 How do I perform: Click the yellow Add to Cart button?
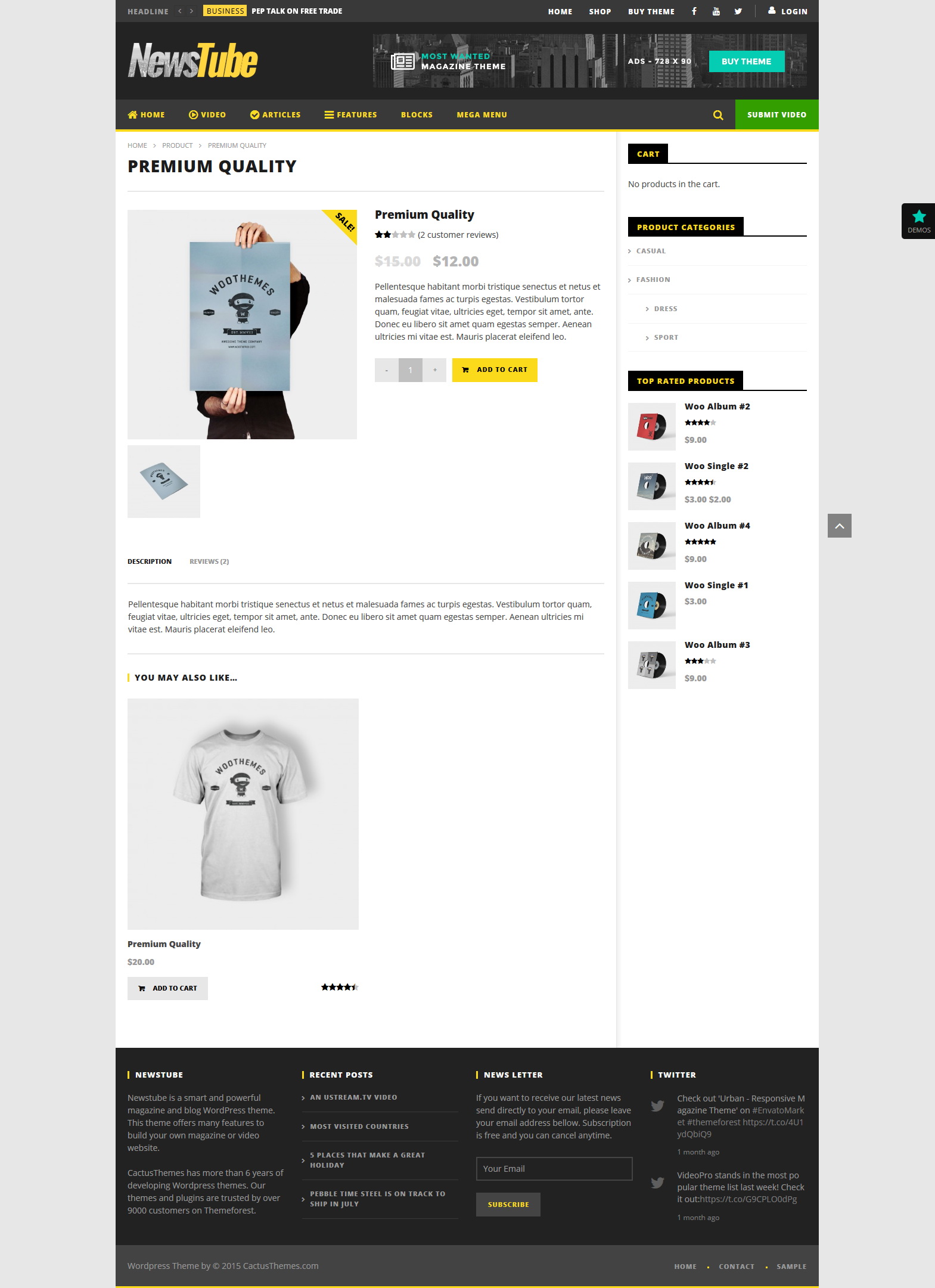click(495, 370)
